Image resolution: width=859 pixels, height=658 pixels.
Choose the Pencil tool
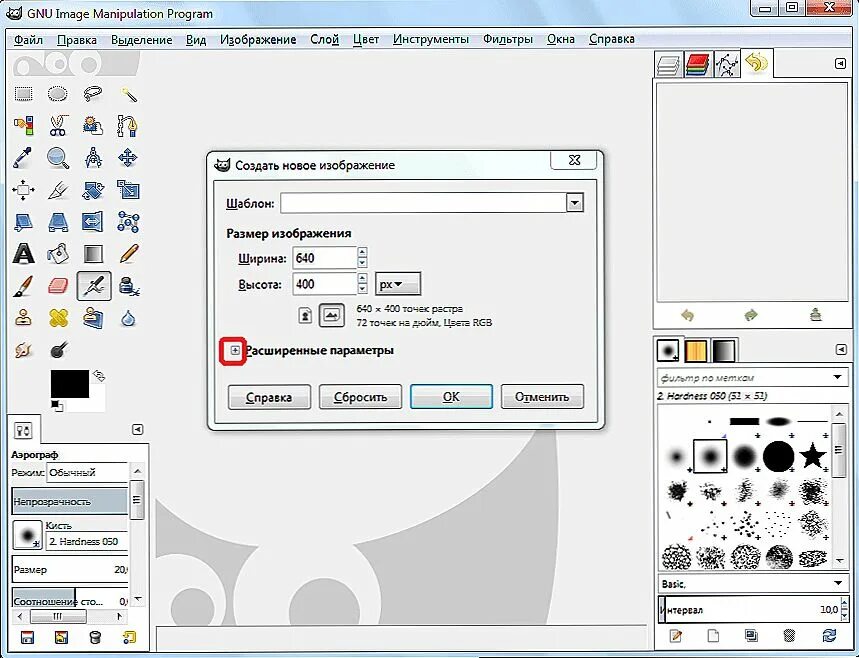coord(128,254)
